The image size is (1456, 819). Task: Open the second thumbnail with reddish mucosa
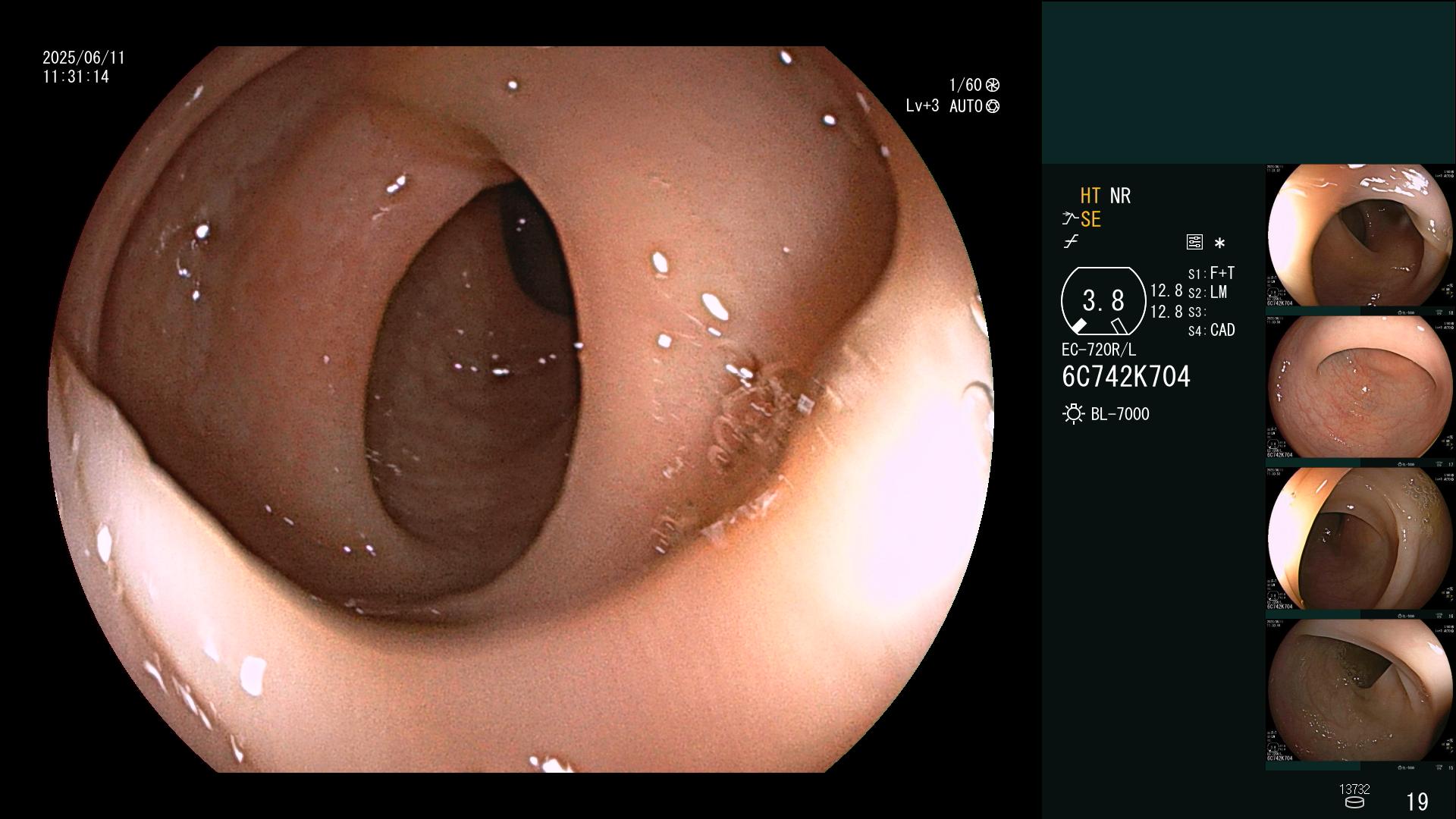[1360, 391]
